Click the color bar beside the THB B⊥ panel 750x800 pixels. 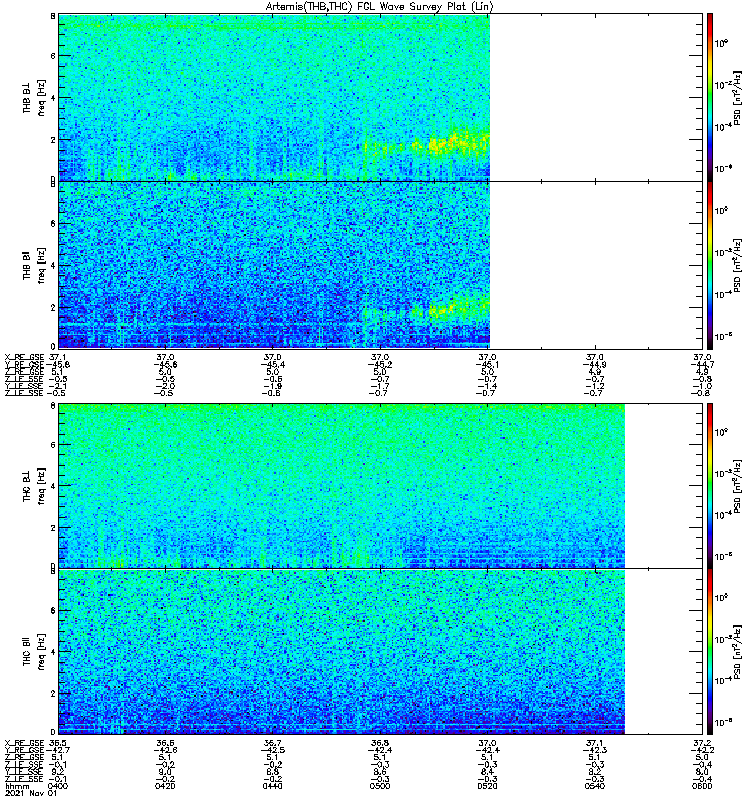coord(710,97)
